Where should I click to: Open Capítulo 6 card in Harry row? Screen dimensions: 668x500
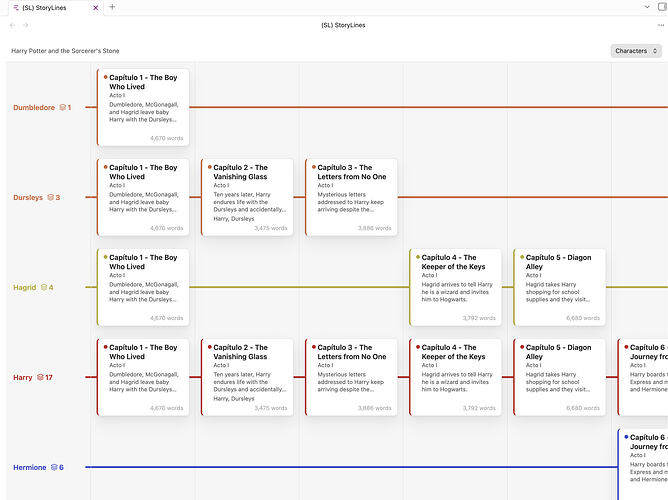pos(643,377)
